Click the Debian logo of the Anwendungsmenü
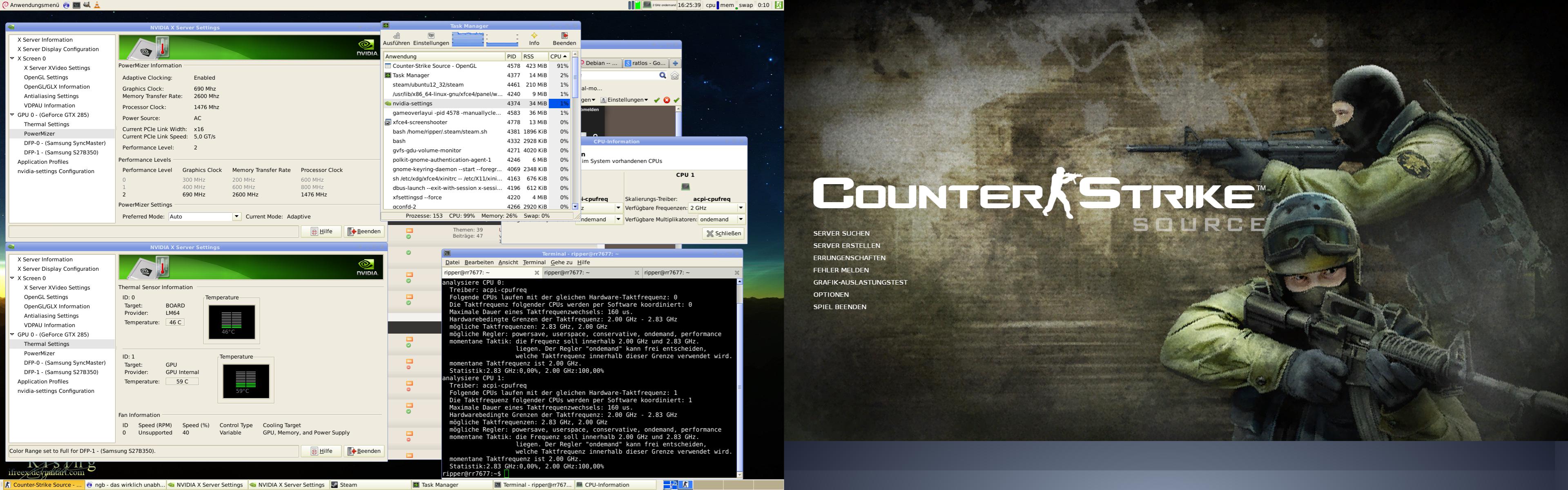Image resolution: width=1568 pixels, height=490 pixels. [x=5, y=5]
